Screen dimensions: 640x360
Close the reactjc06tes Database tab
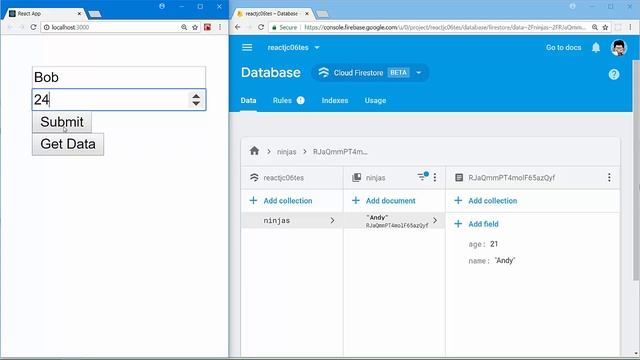pos(307,13)
